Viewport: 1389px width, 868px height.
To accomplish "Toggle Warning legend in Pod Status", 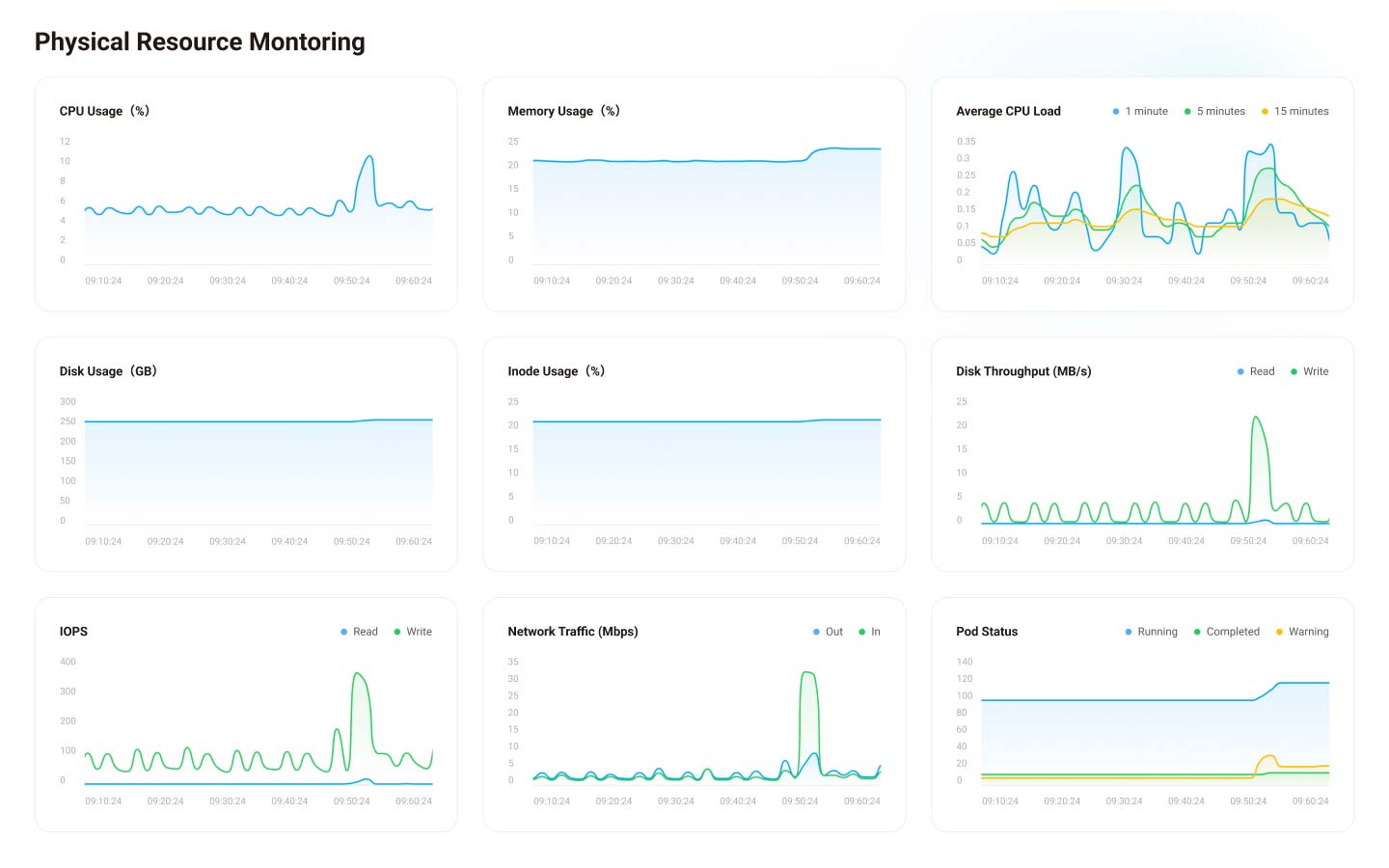I will pyautogui.click(x=1302, y=632).
